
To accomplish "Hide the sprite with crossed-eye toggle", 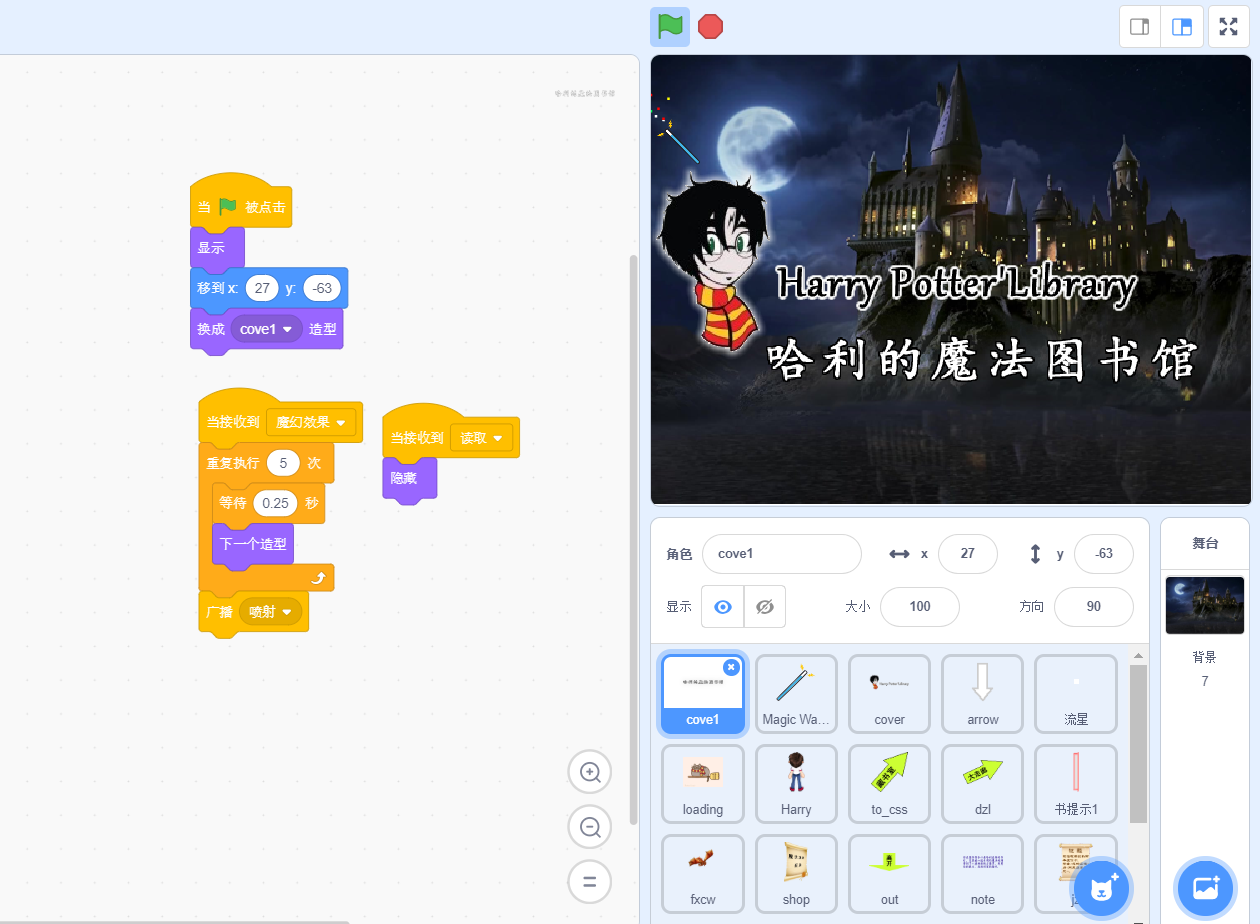I will pyautogui.click(x=765, y=607).
